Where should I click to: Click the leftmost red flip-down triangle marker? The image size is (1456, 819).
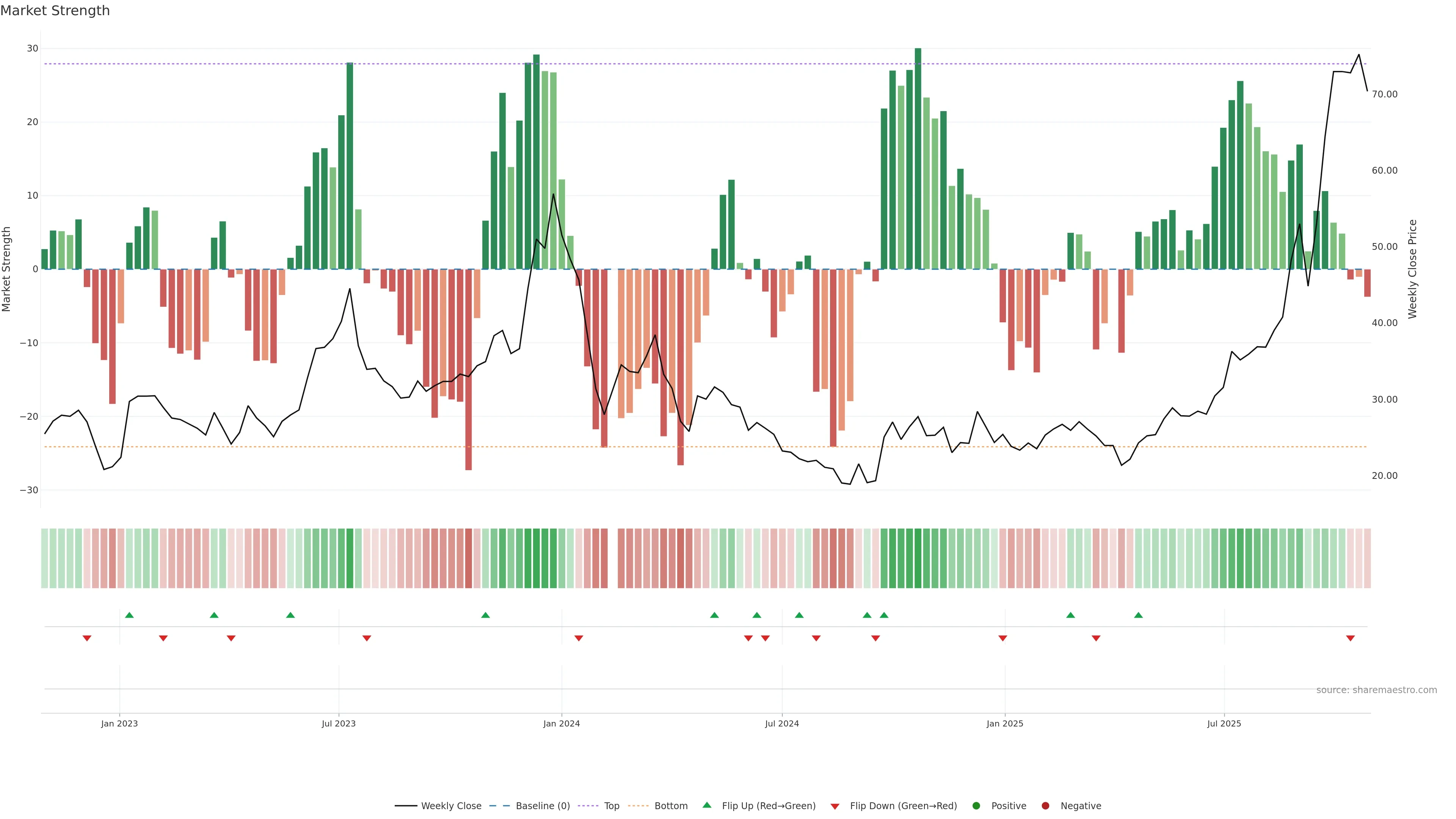tap(87, 638)
